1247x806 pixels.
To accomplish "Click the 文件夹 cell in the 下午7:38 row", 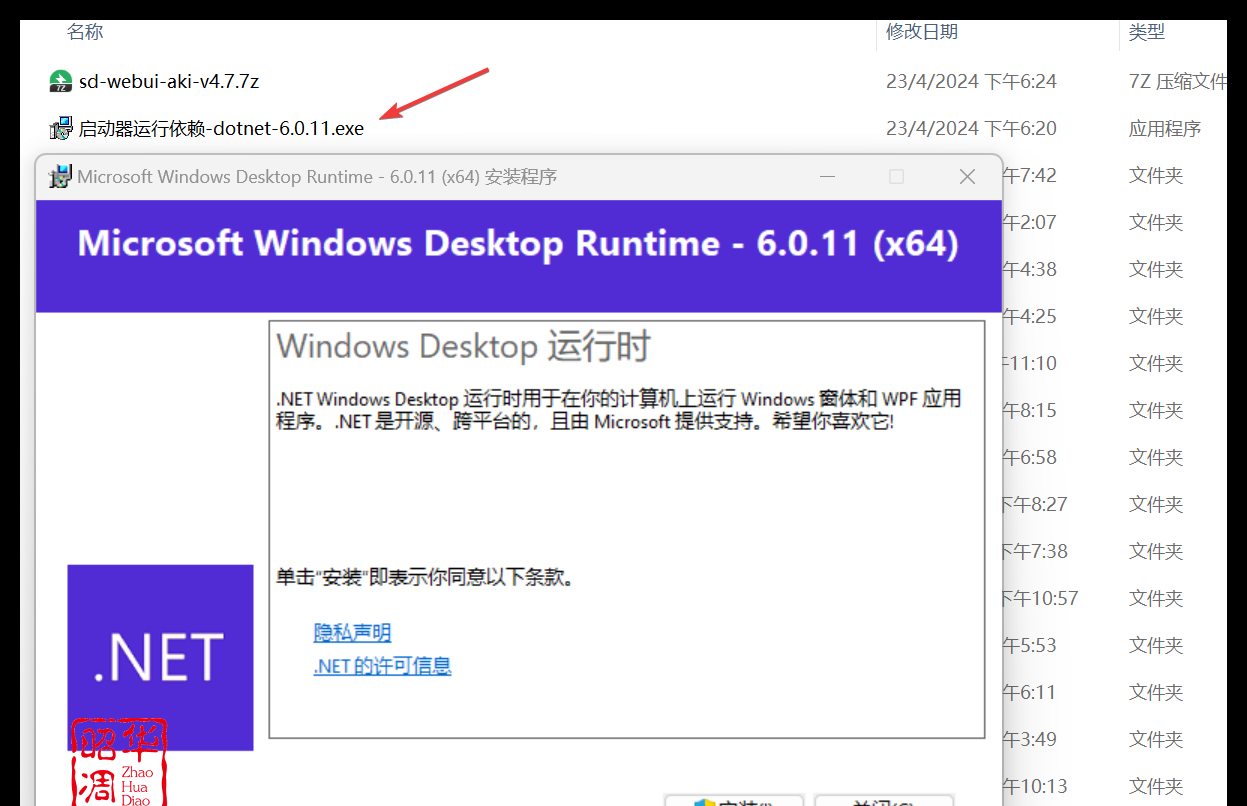I will [1156, 551].
